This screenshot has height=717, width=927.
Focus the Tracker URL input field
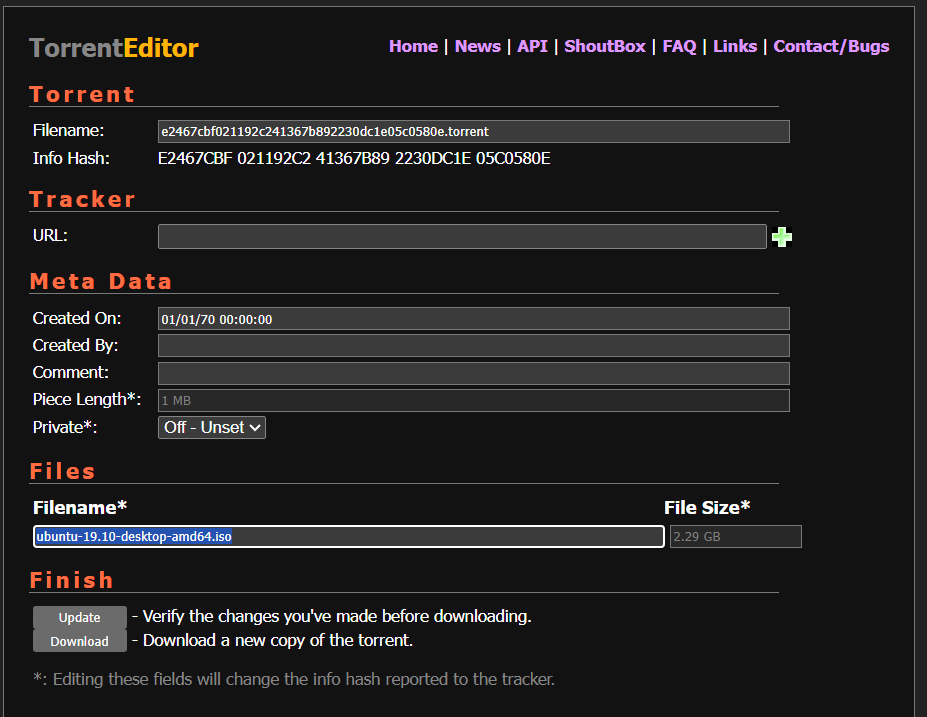pyautogui.click(x=462, y=237)
